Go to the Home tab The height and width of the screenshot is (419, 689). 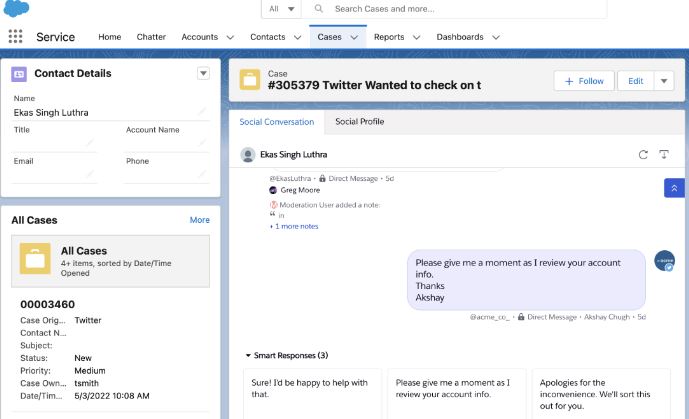pos(109,37)
